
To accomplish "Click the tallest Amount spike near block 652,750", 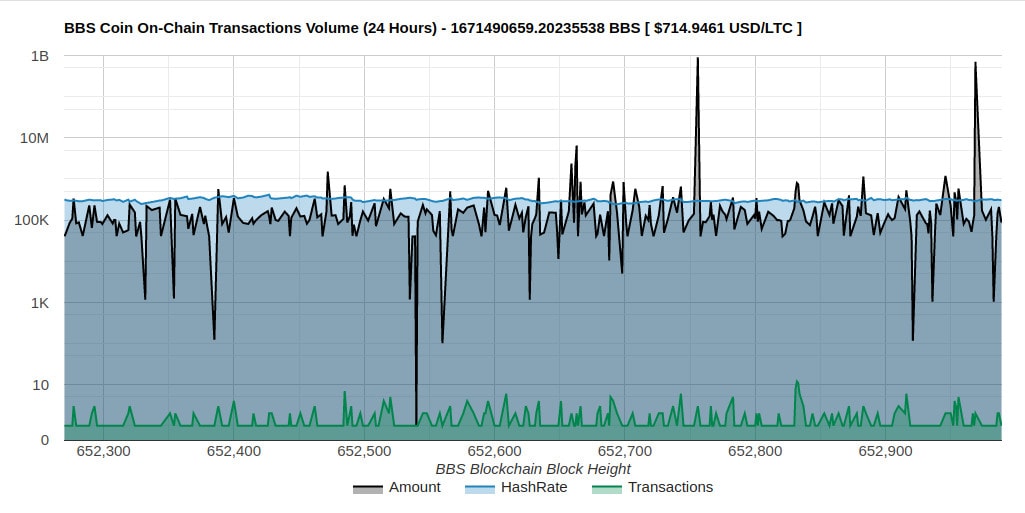I will click(697, 59).
